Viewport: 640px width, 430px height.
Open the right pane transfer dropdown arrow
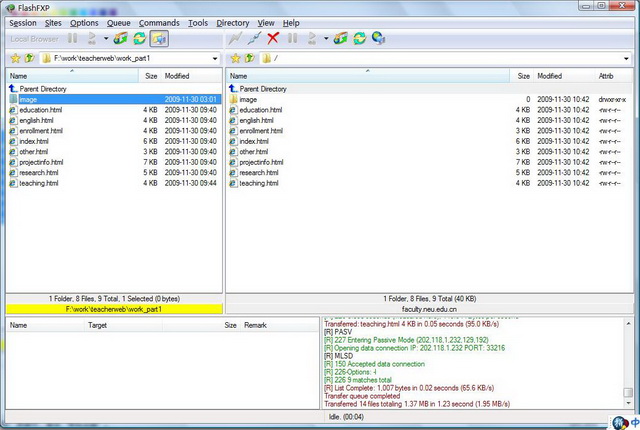click(x=326, y=39)
